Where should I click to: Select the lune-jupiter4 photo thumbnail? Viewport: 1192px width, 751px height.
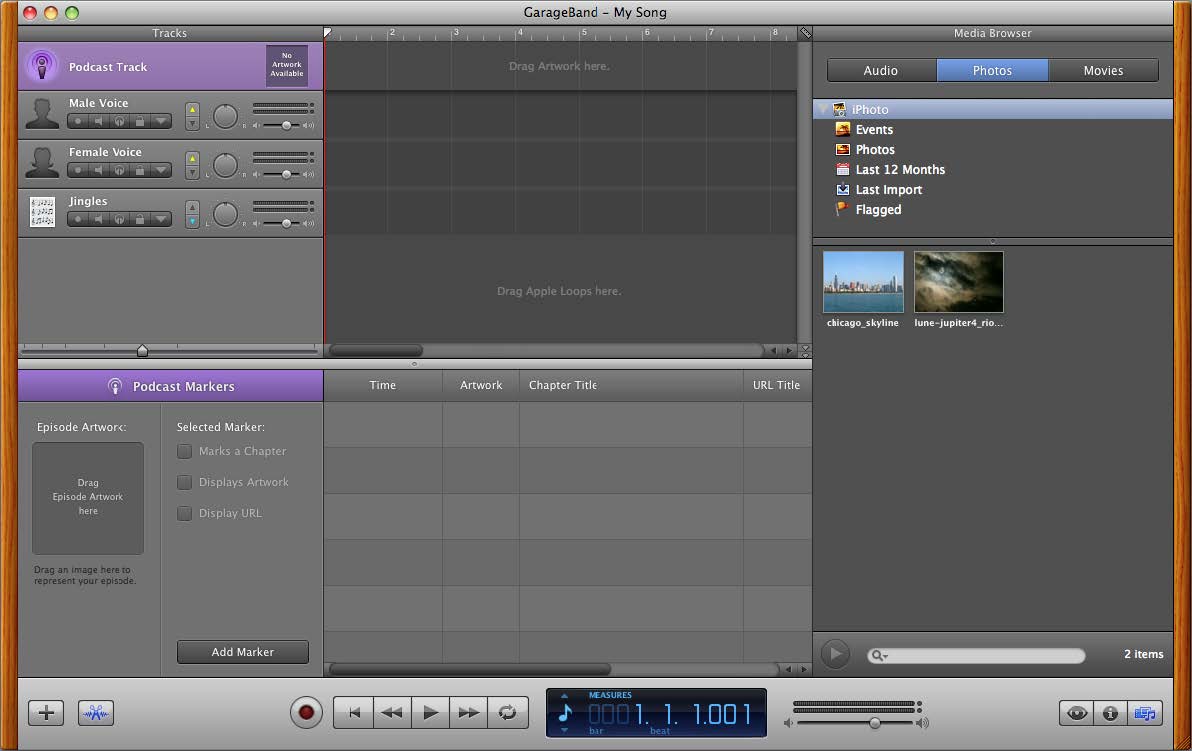(x=959, y=282)
